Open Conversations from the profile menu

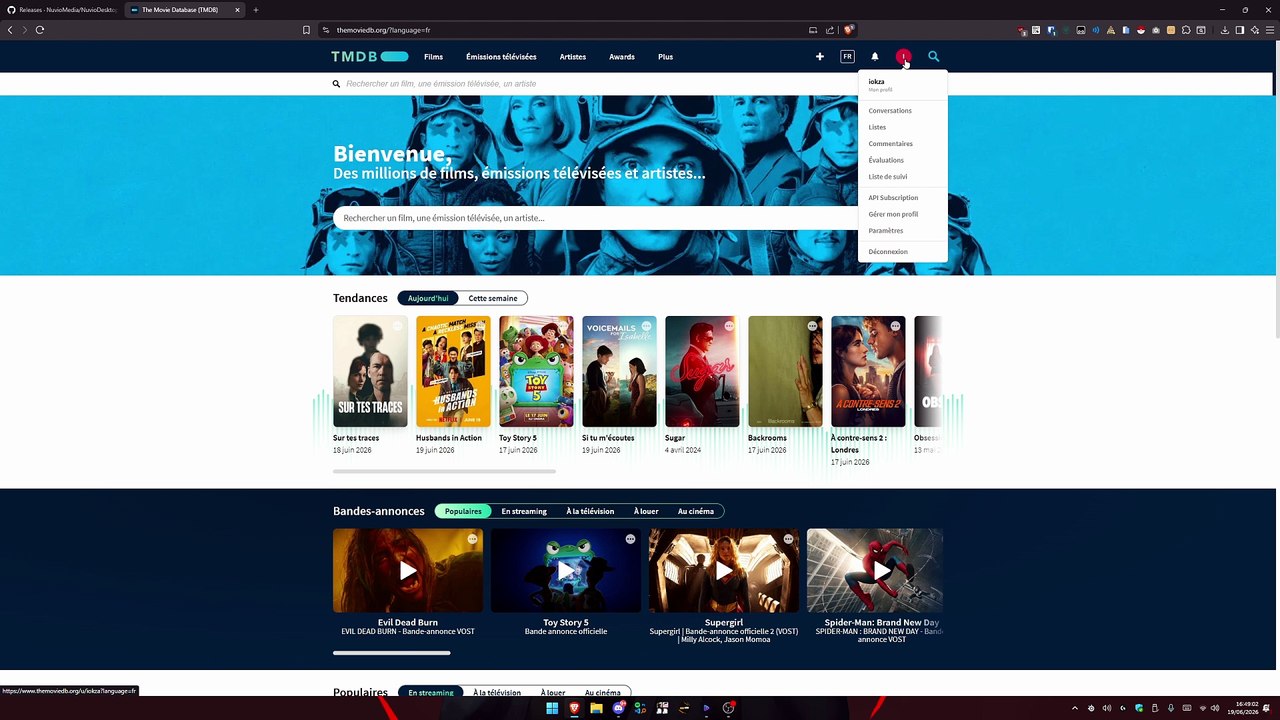click(x=890, y=111)
